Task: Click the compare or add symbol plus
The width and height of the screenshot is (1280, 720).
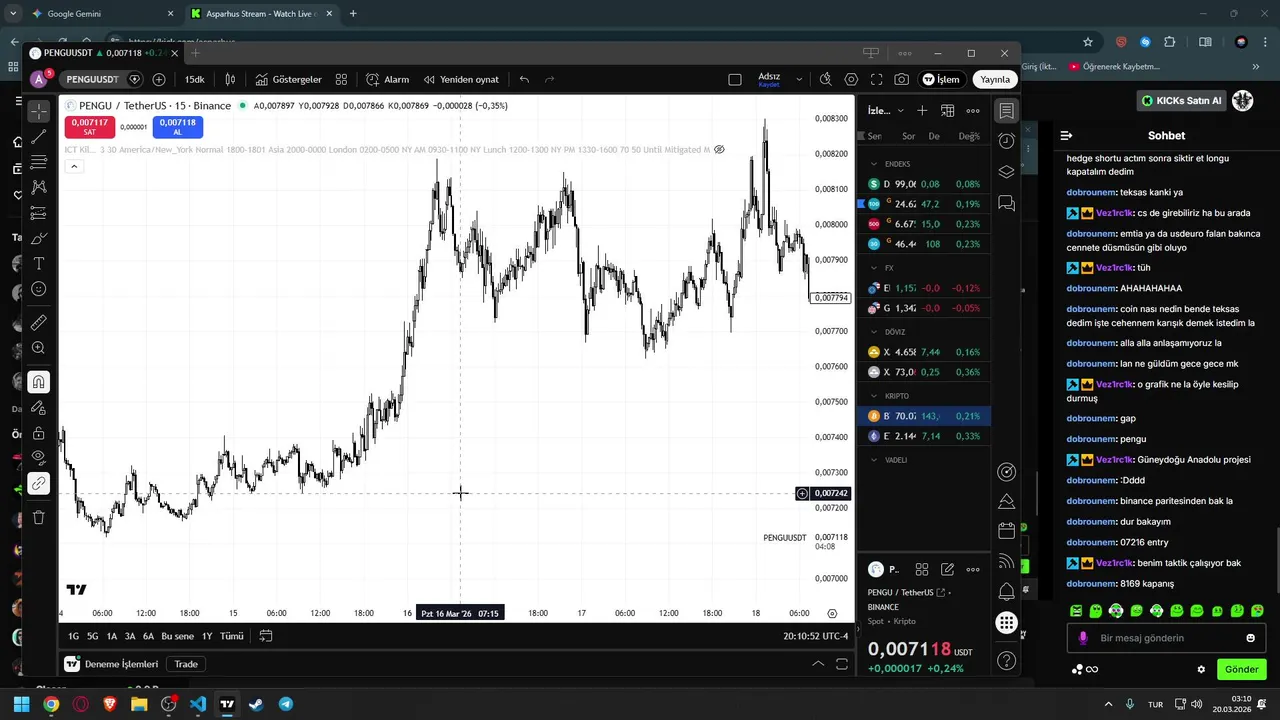Action: point(159,79)
